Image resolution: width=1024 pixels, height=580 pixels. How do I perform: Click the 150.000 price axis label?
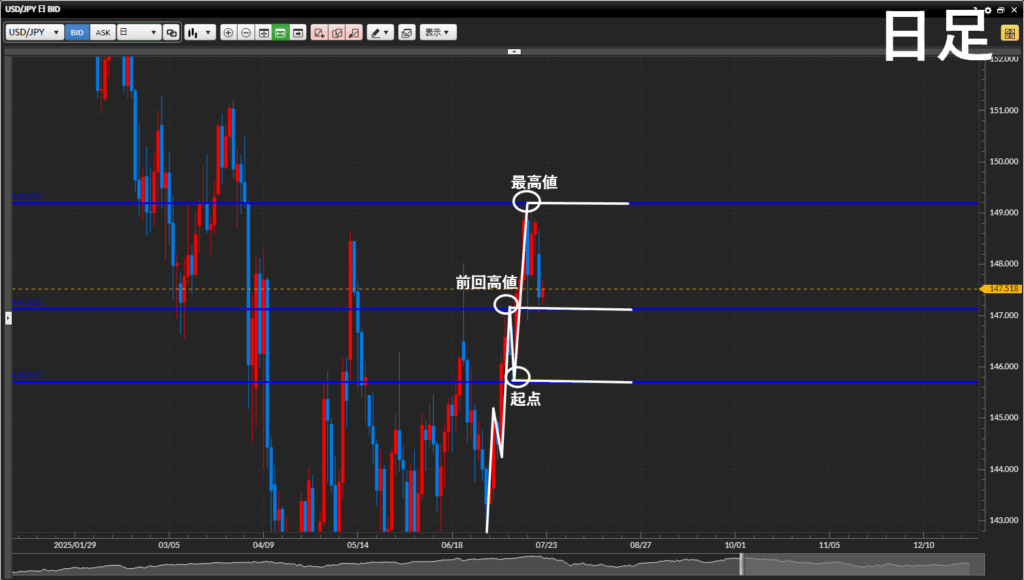coord(1004,161)
